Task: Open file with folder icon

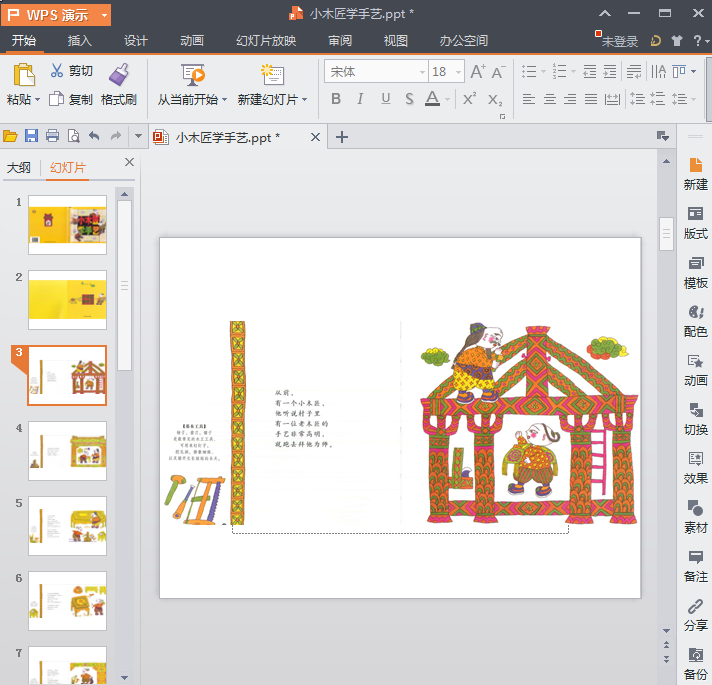Action: (x=10, y=136)
